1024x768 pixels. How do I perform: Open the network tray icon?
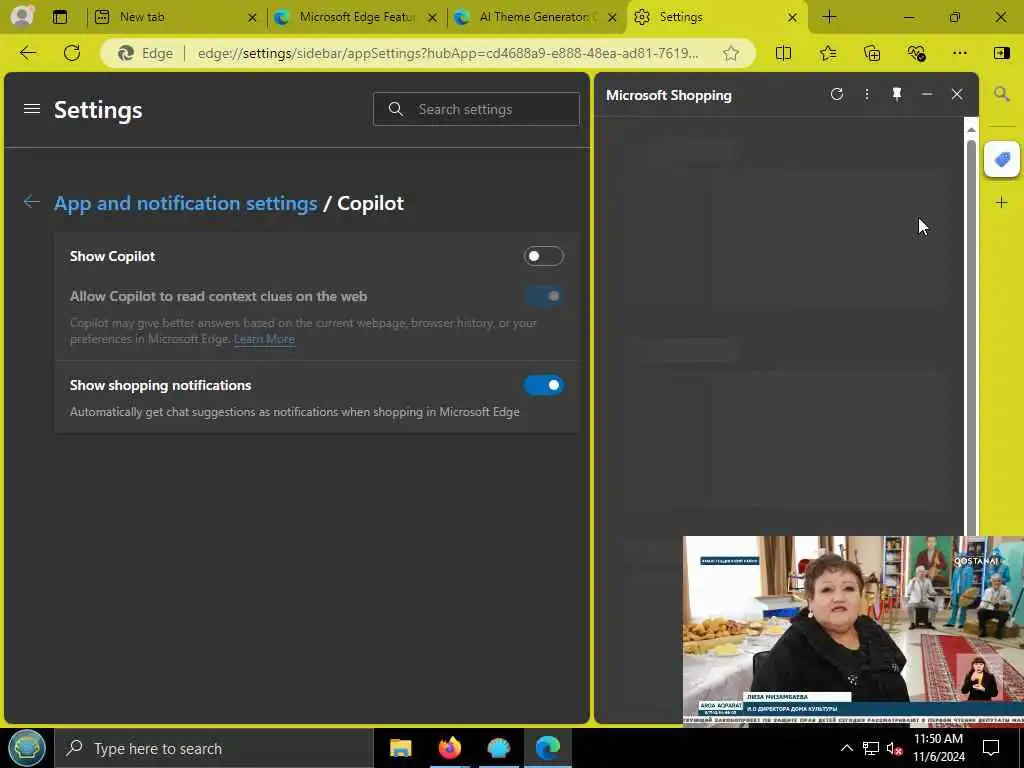click(871, 748)
